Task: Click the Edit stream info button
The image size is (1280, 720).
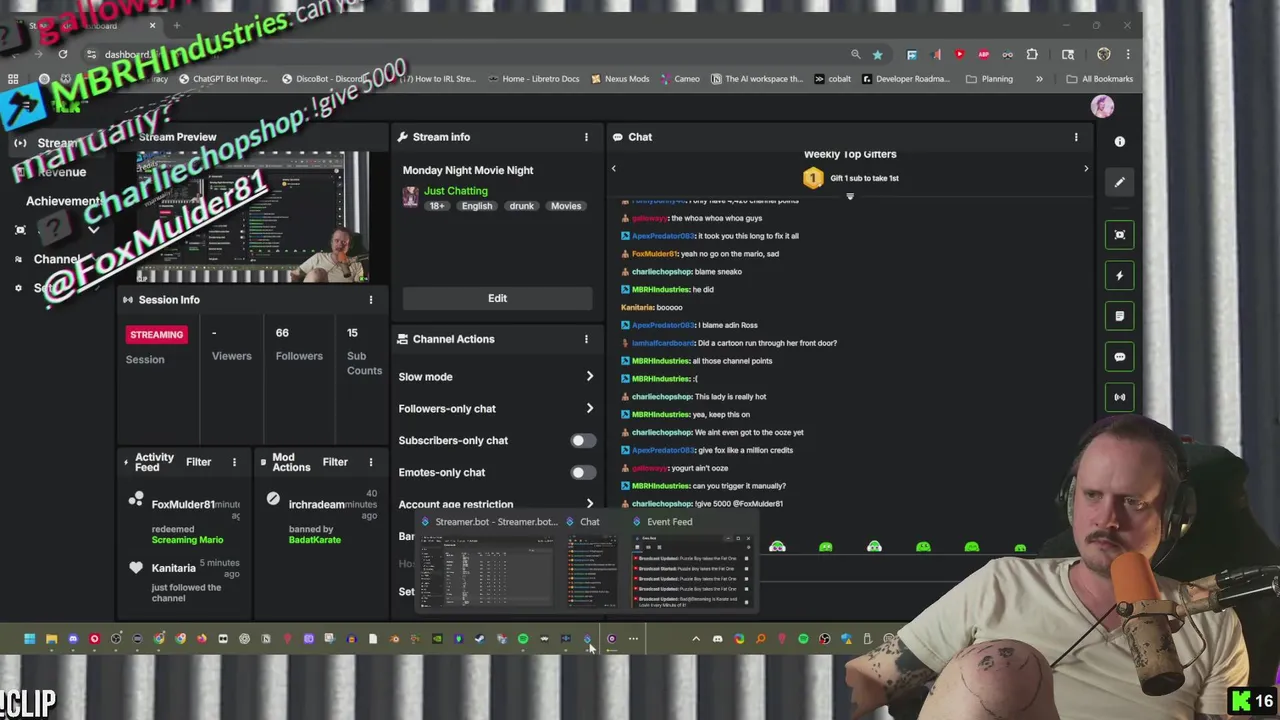Action: click(x=497, y=298)
